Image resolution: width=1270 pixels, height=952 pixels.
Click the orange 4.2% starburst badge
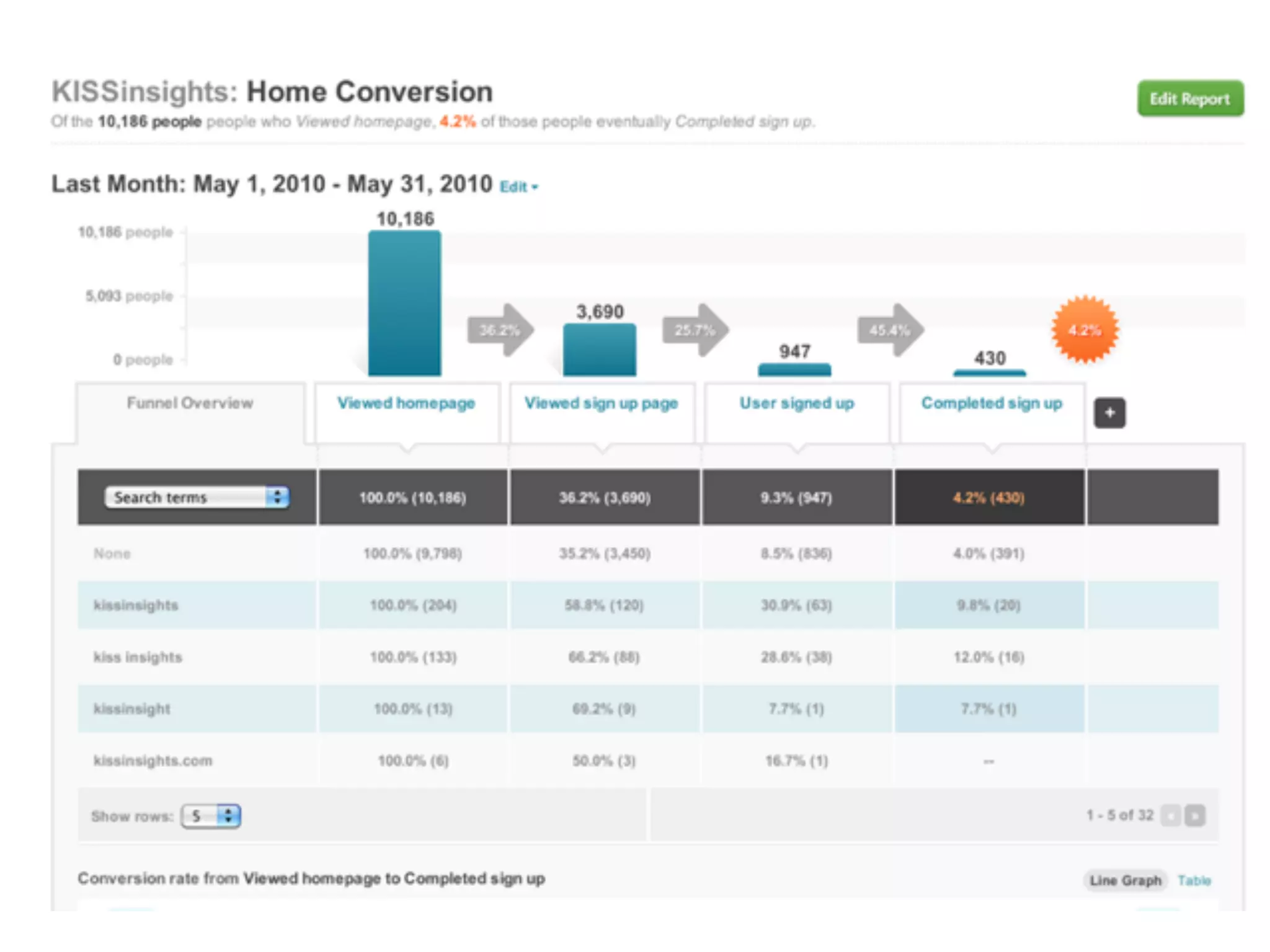tap(1085, 330)
